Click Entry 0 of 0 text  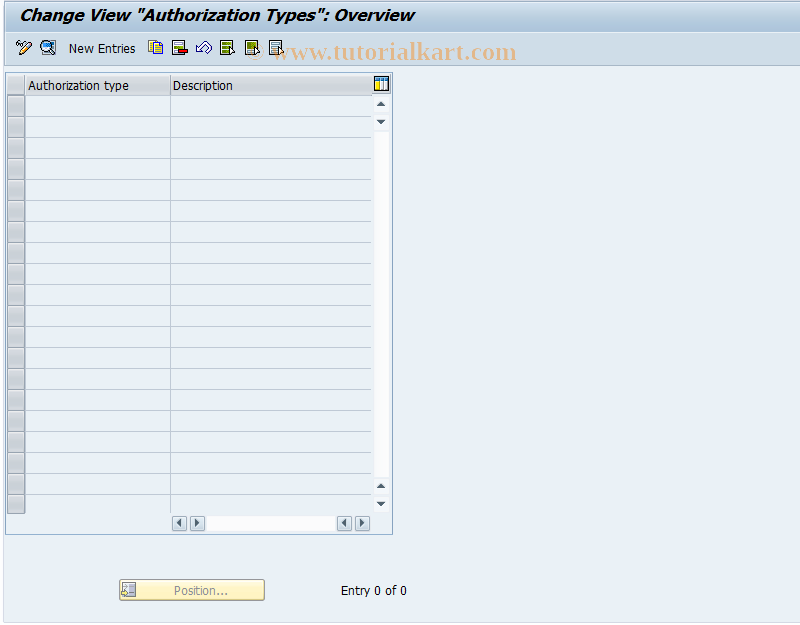(x=373, y=591)
